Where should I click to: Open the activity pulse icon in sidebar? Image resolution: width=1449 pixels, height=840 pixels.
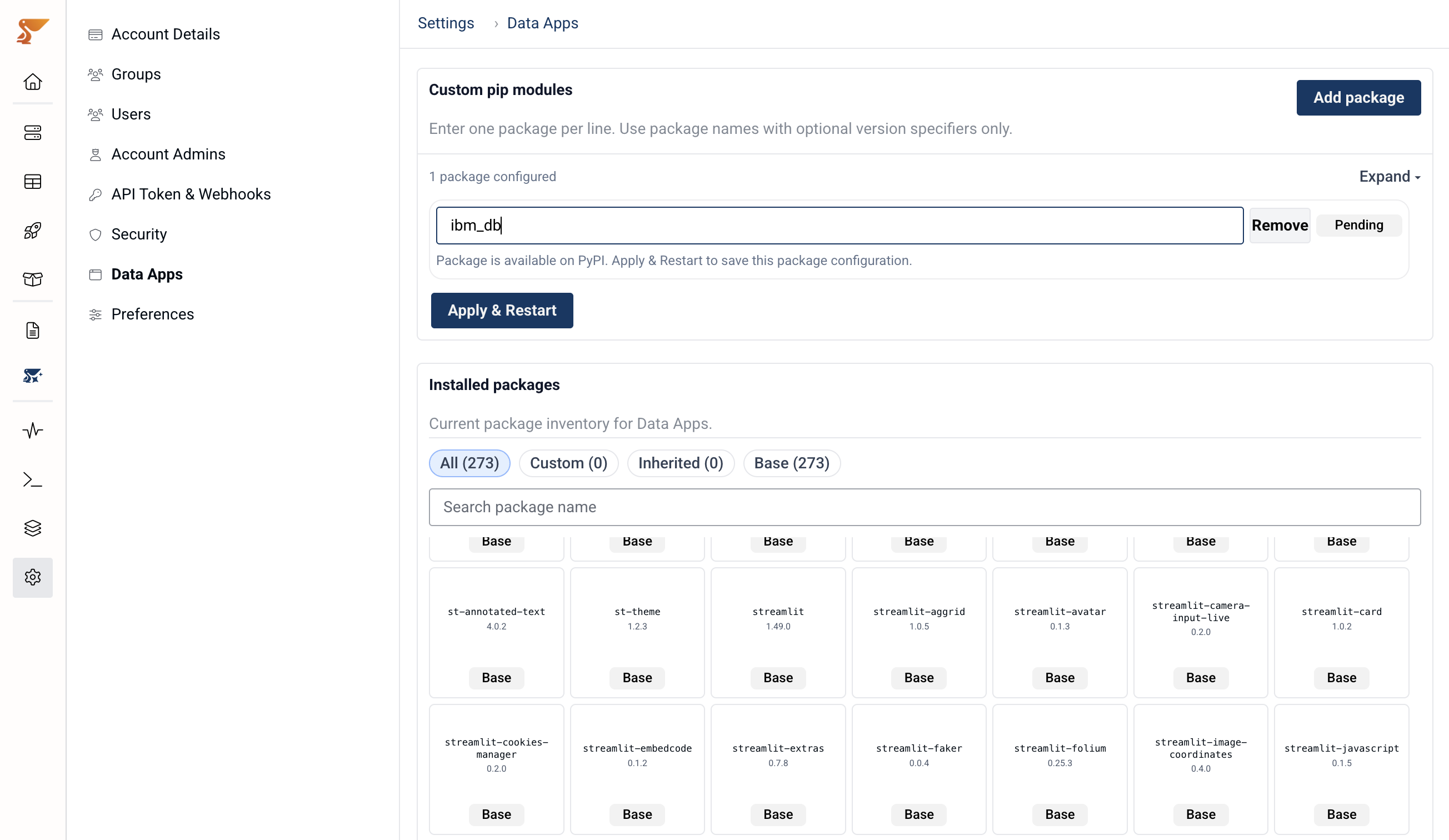[x=33, y=431]
